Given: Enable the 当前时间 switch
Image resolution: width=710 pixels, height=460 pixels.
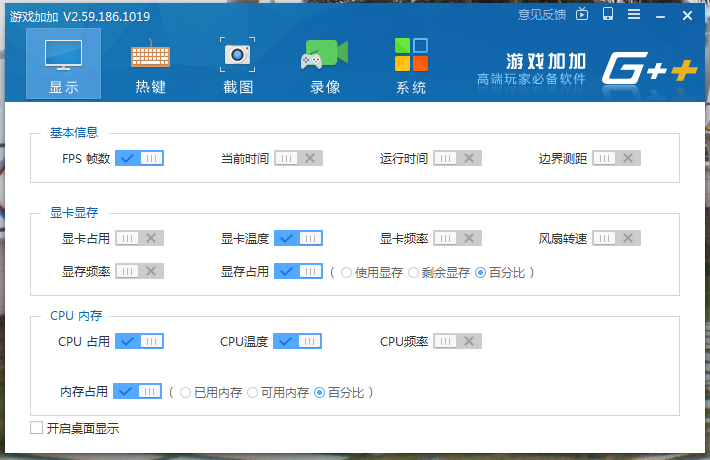Looking at the screenshot, I should pyautogui.click(x=298, y=158).
